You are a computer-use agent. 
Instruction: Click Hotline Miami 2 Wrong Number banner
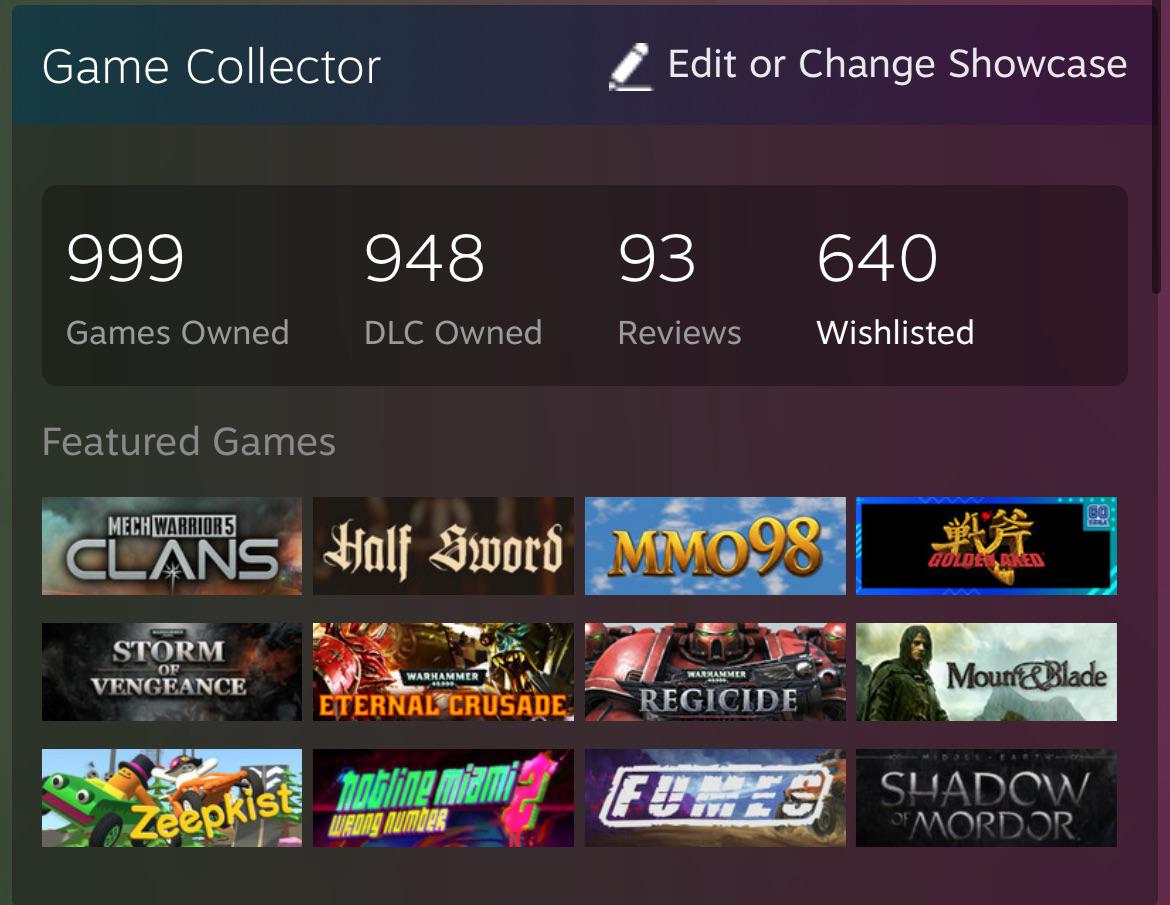(443, 798)
